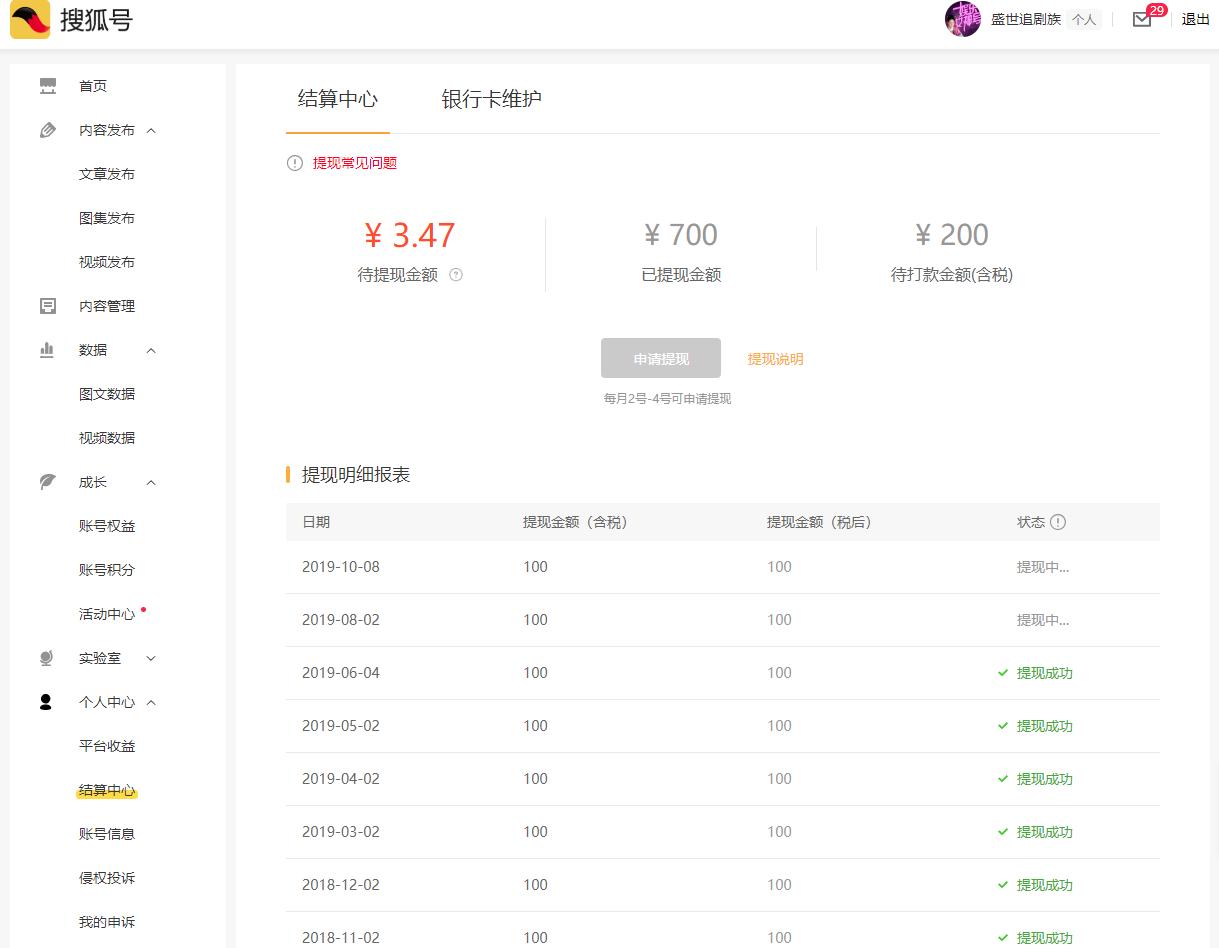Image resolution: width=1219 pixels, height=948 pixels.
Task: Click the info icon next to 状态
Action: pos(1058,522)
